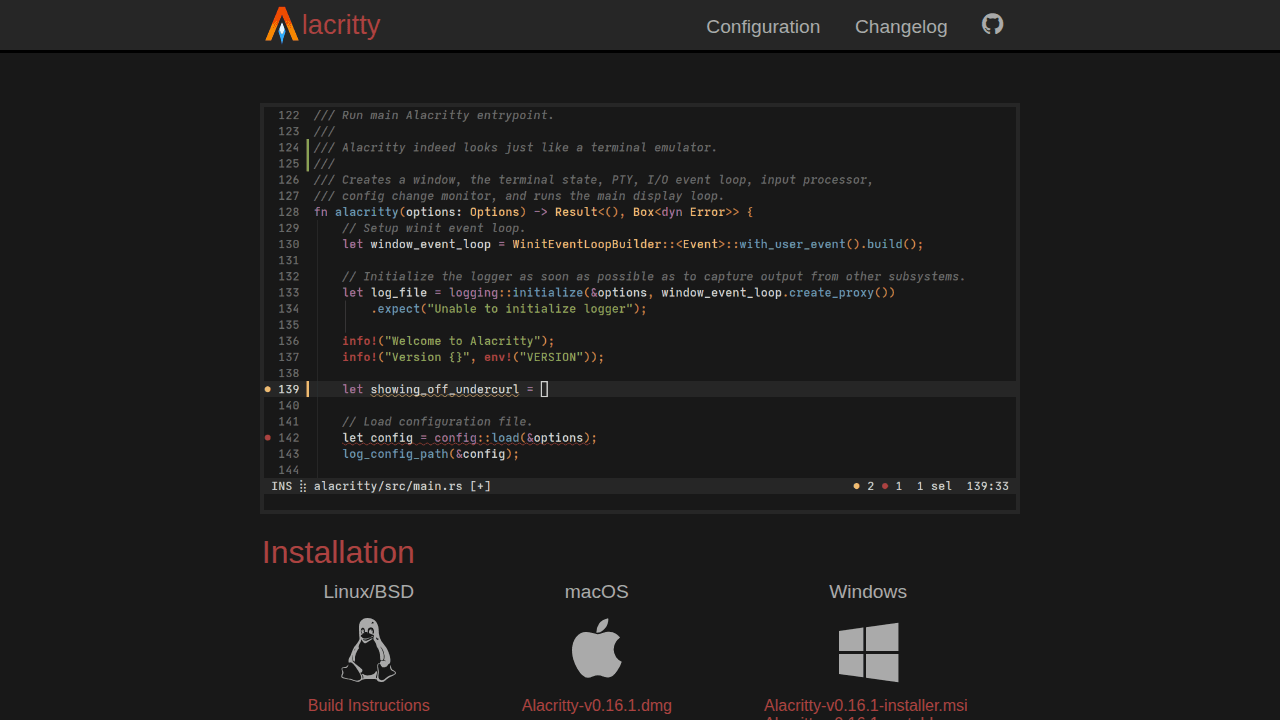Download Alacritty-v0.16.1.dmg for macOS
This screenshot has height=720, width=1280.
(x=597, y=705)
